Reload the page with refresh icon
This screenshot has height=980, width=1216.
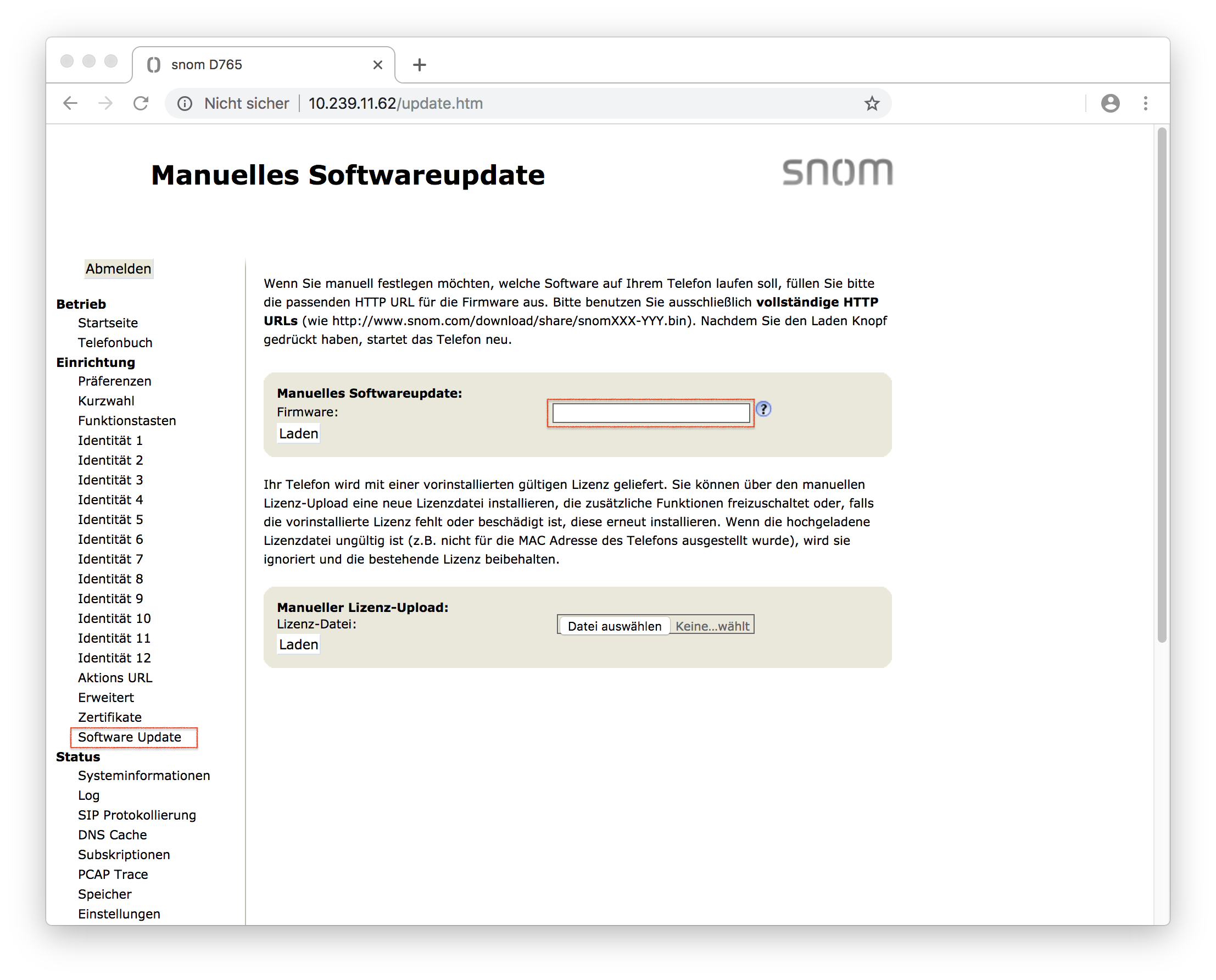pos(141,103)
